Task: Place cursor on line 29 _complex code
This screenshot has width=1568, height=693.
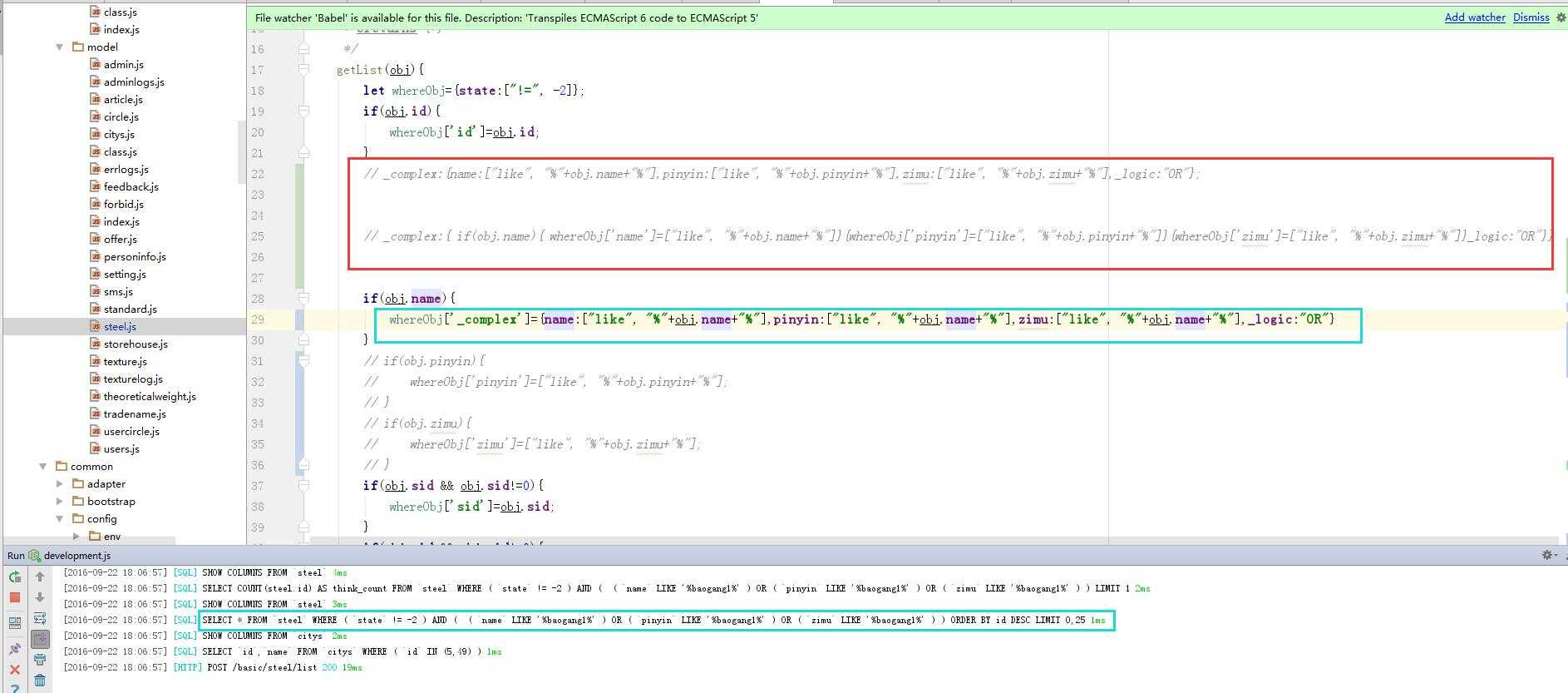Action: (861, 319)
